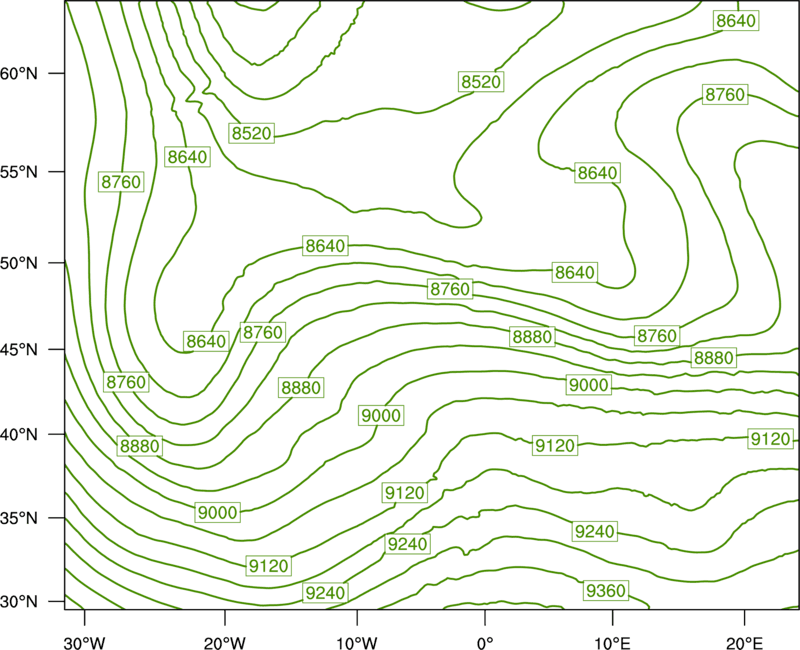The width and height of the screenshot is (800, 650).
Task: Click the 20°E longitude axis label
Action: 744,643
